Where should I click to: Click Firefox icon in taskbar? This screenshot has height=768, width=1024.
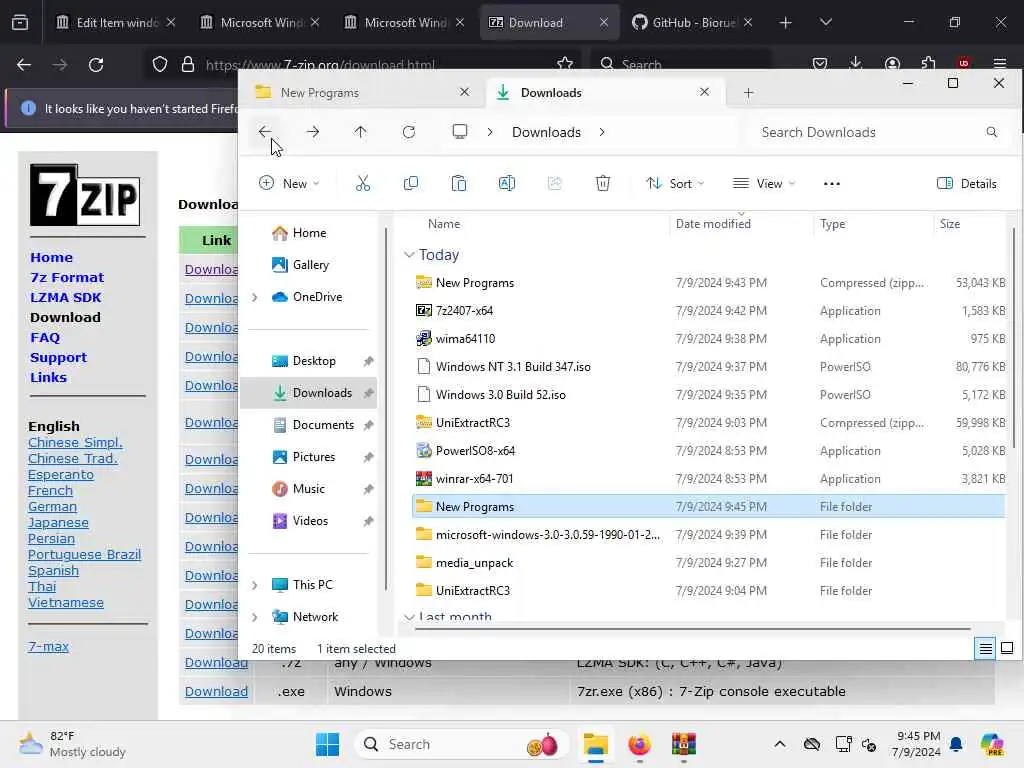tap(639, 744)
